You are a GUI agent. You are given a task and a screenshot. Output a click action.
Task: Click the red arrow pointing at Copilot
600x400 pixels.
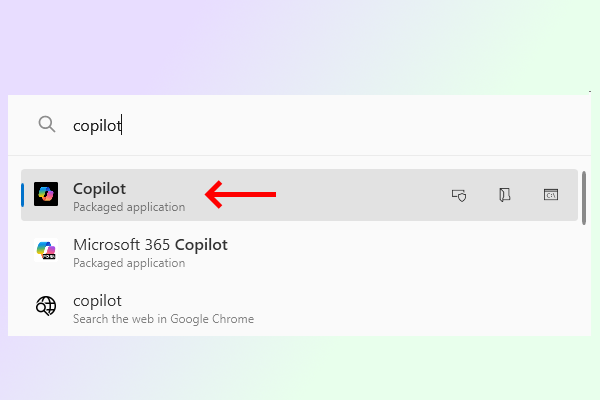coord(240,194)
